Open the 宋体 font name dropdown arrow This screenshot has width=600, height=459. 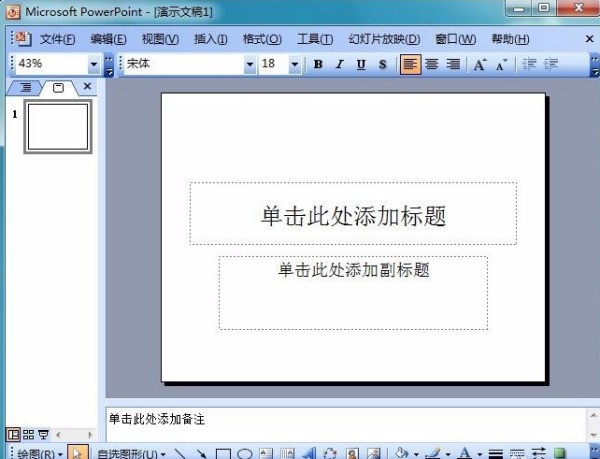250,64
